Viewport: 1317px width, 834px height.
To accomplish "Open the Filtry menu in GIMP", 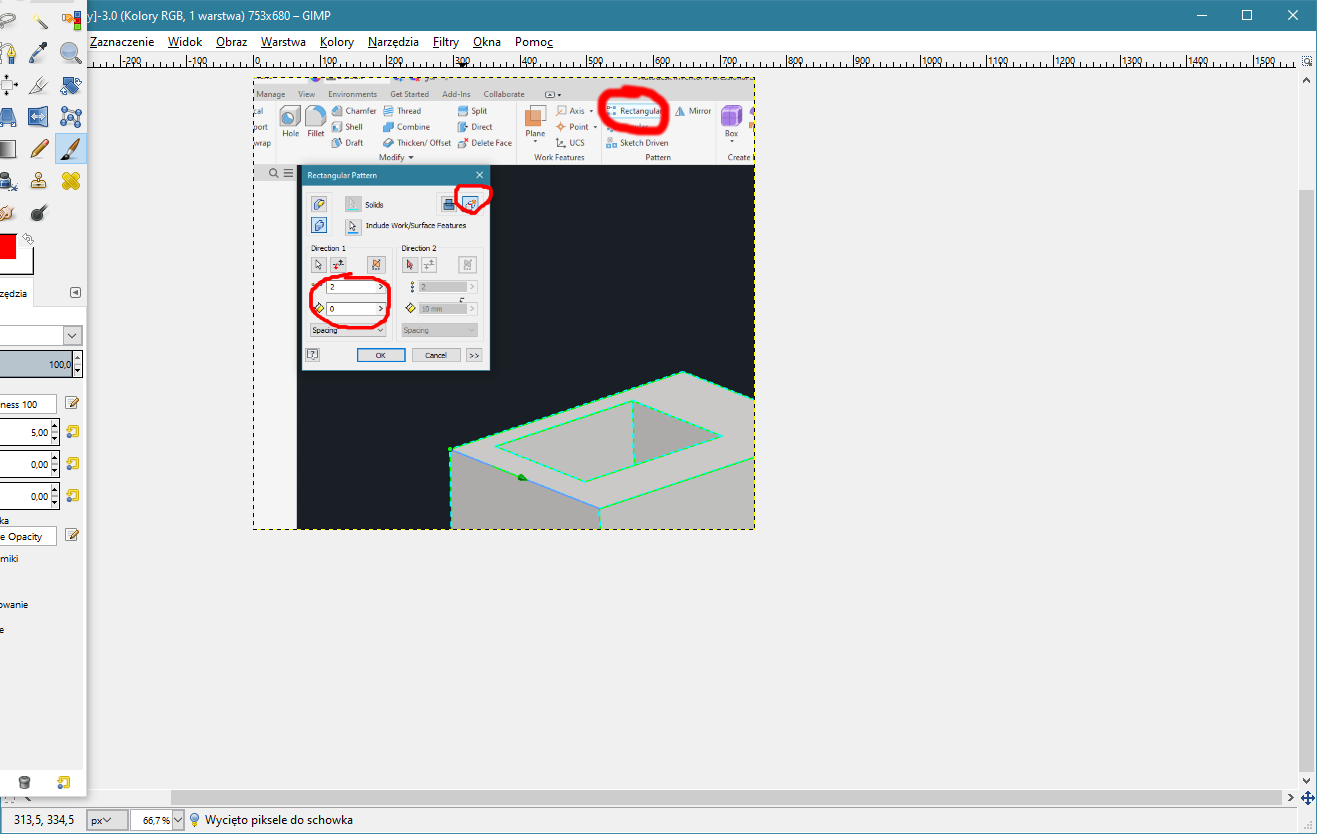I will [x=445, y=42].
